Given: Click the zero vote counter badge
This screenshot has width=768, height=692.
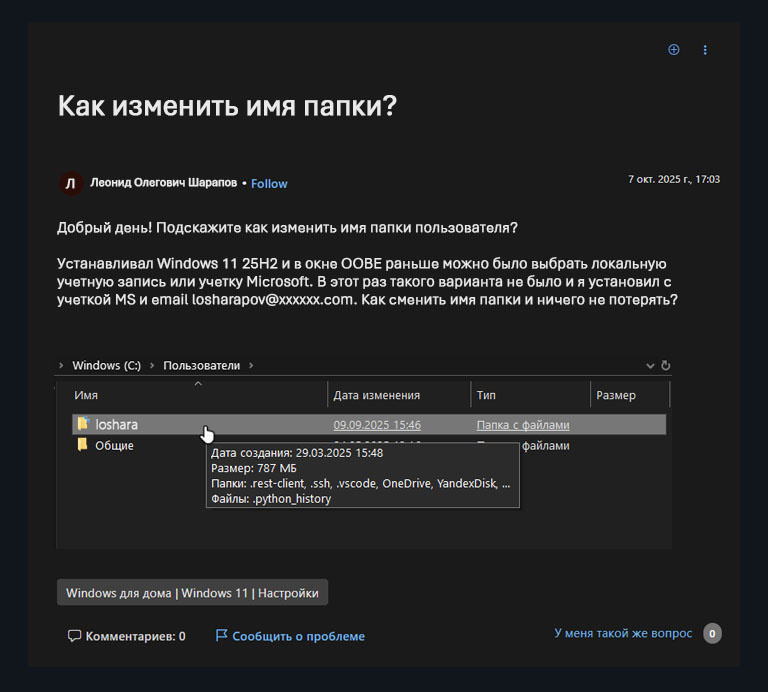Looking at the screenshot, I should (x=712, y=633).
